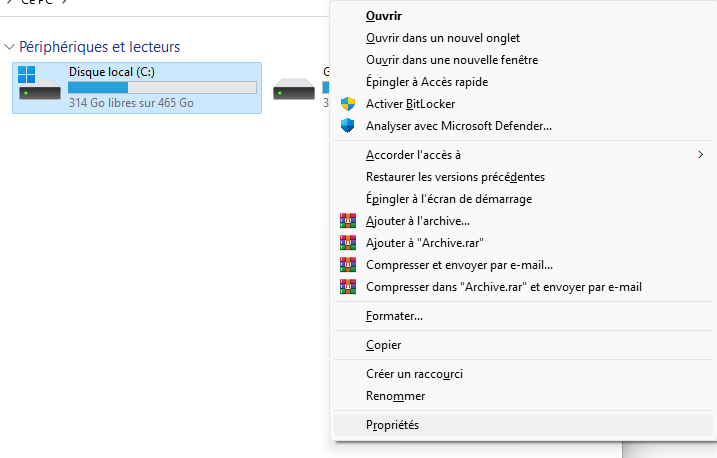Open the Accorder l'accès à entry
The image size is (717, 458).
523,155
